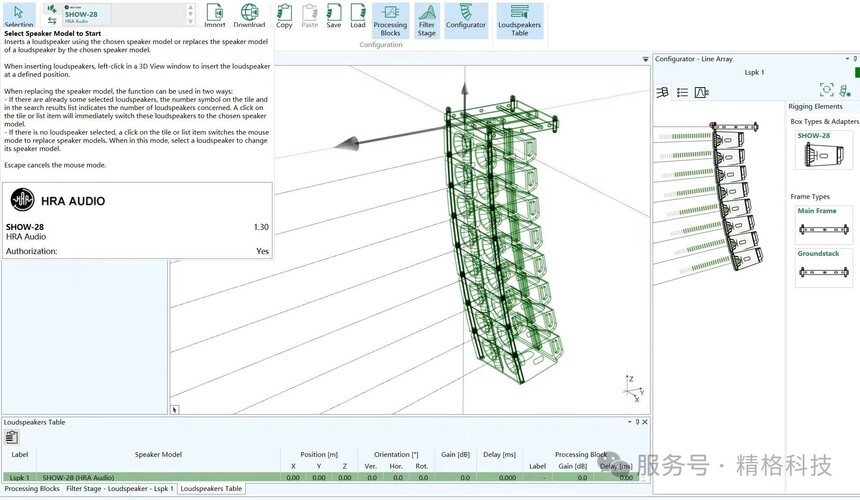Click the list view icon in Configurator
Image resolution: width=860 pixels, height=500 pixels.
(x=682, y=93)
